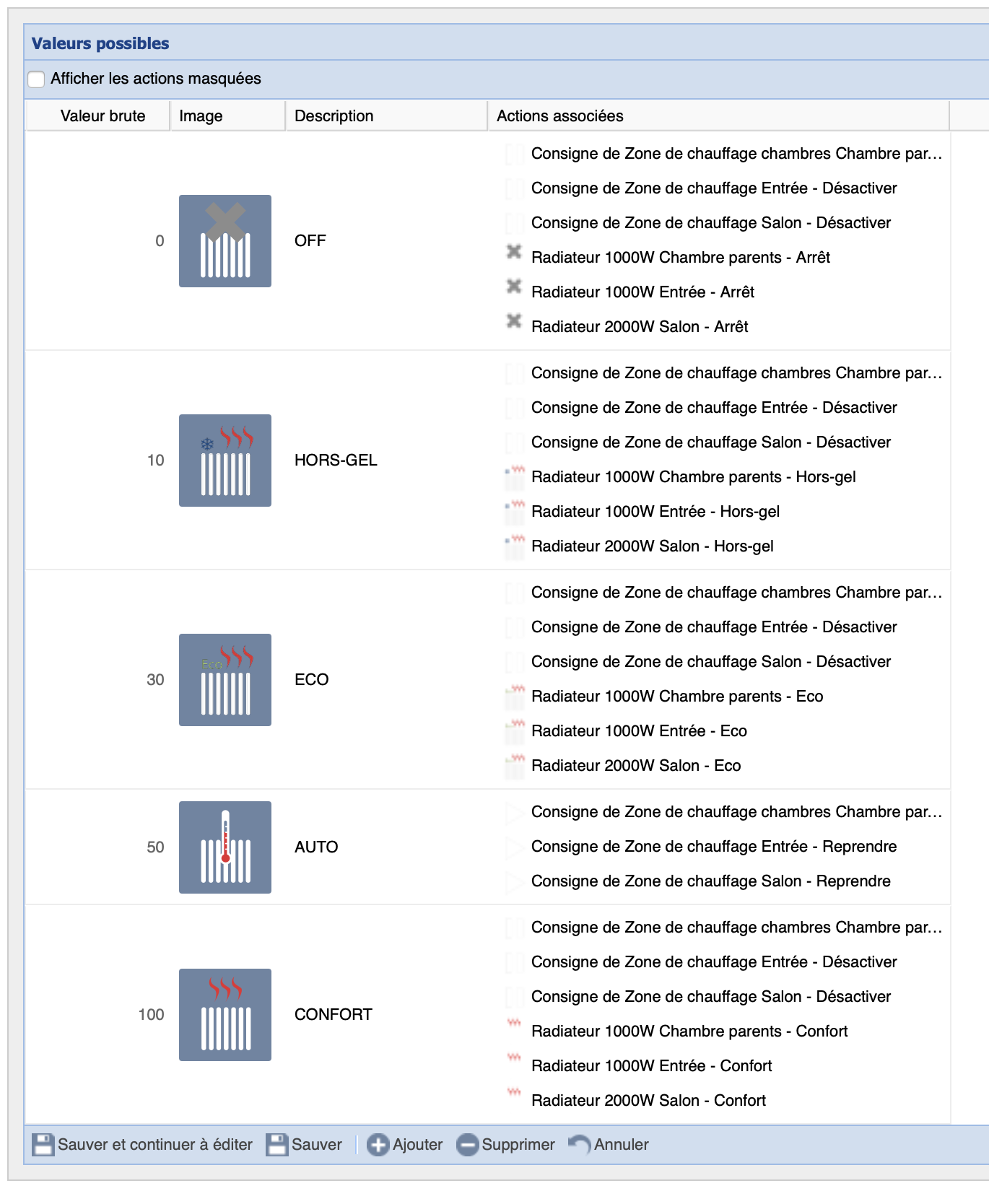The height and width of the screenshot is (1204, 989).
Task: Click icon for Radiateur 1000W Chambre parents - Eco
Action: coord(515,697)
